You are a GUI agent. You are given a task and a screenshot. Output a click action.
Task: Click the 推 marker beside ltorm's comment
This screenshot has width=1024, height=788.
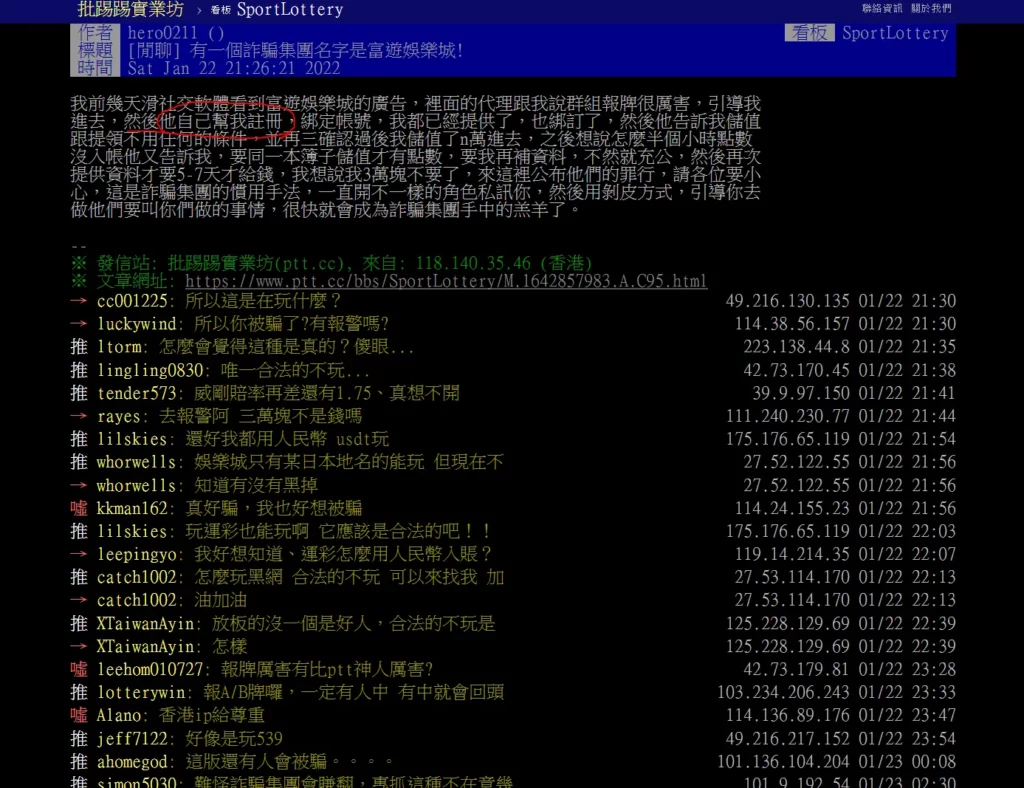coord(79,347)
